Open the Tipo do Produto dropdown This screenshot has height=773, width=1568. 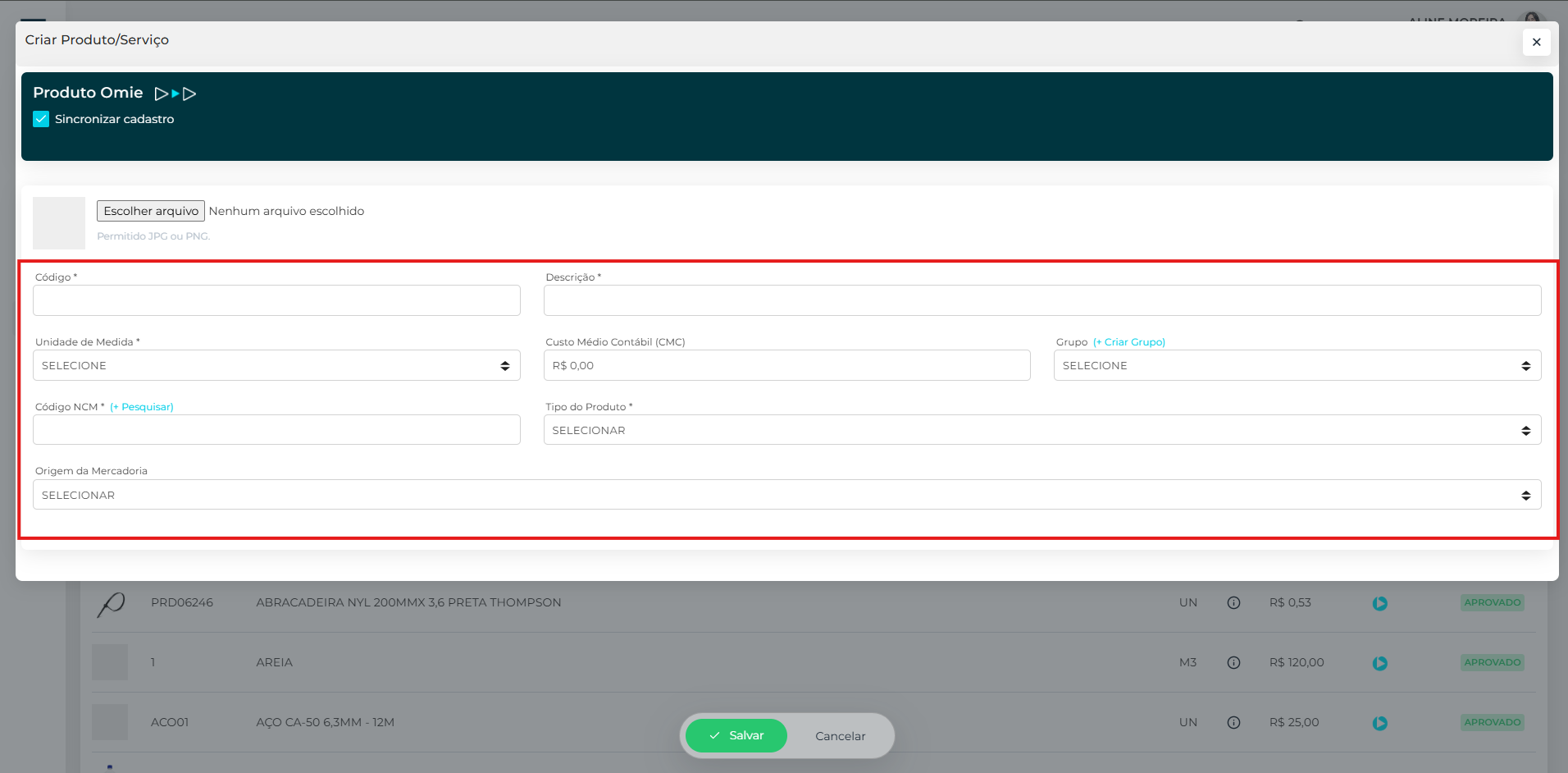1042,431
